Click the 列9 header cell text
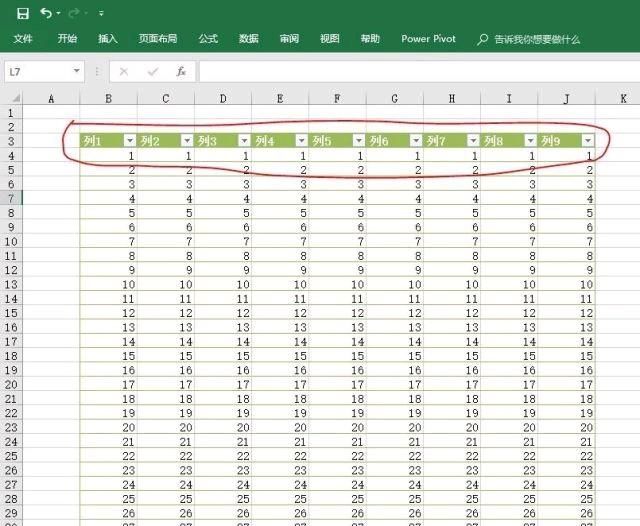The image size is (640, 526). pyautogui.click(x=550, y=141)
